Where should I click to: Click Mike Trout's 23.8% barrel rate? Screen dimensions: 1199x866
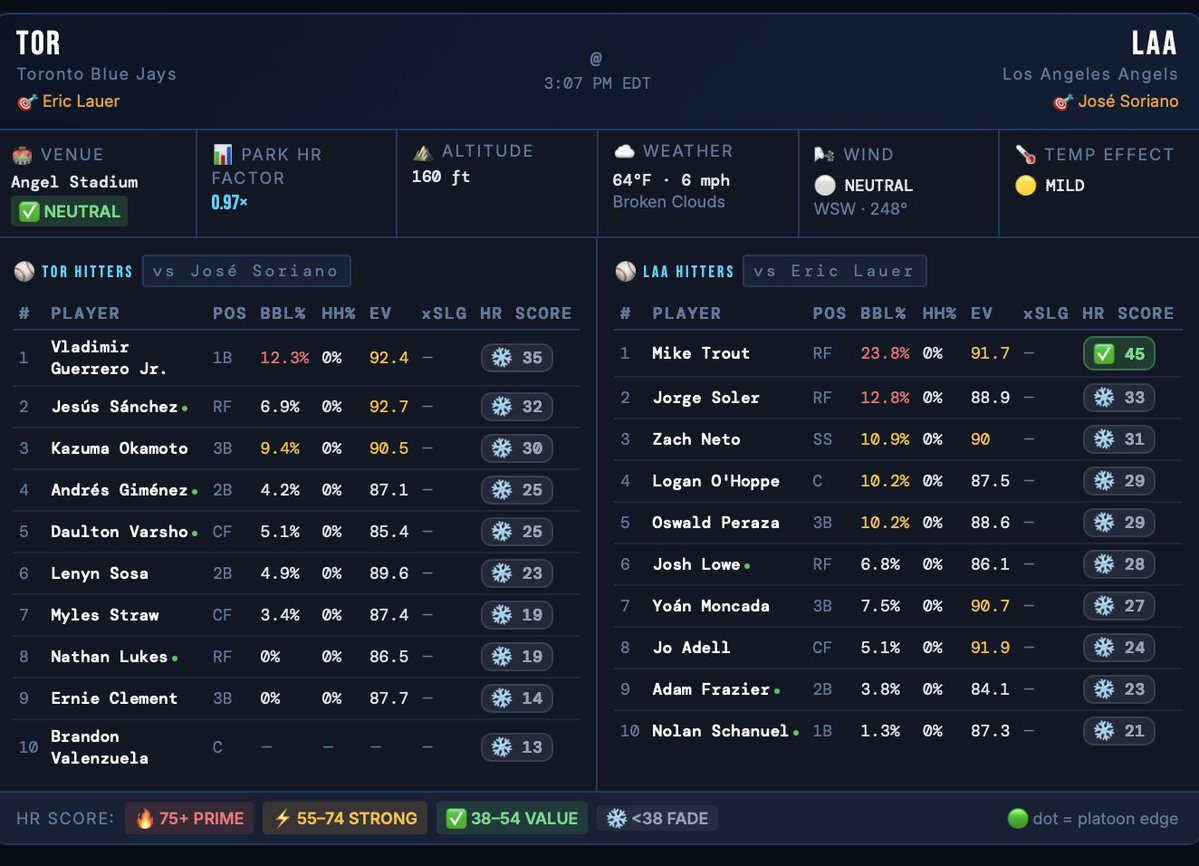pyautogui.click(x=885, y=354)
